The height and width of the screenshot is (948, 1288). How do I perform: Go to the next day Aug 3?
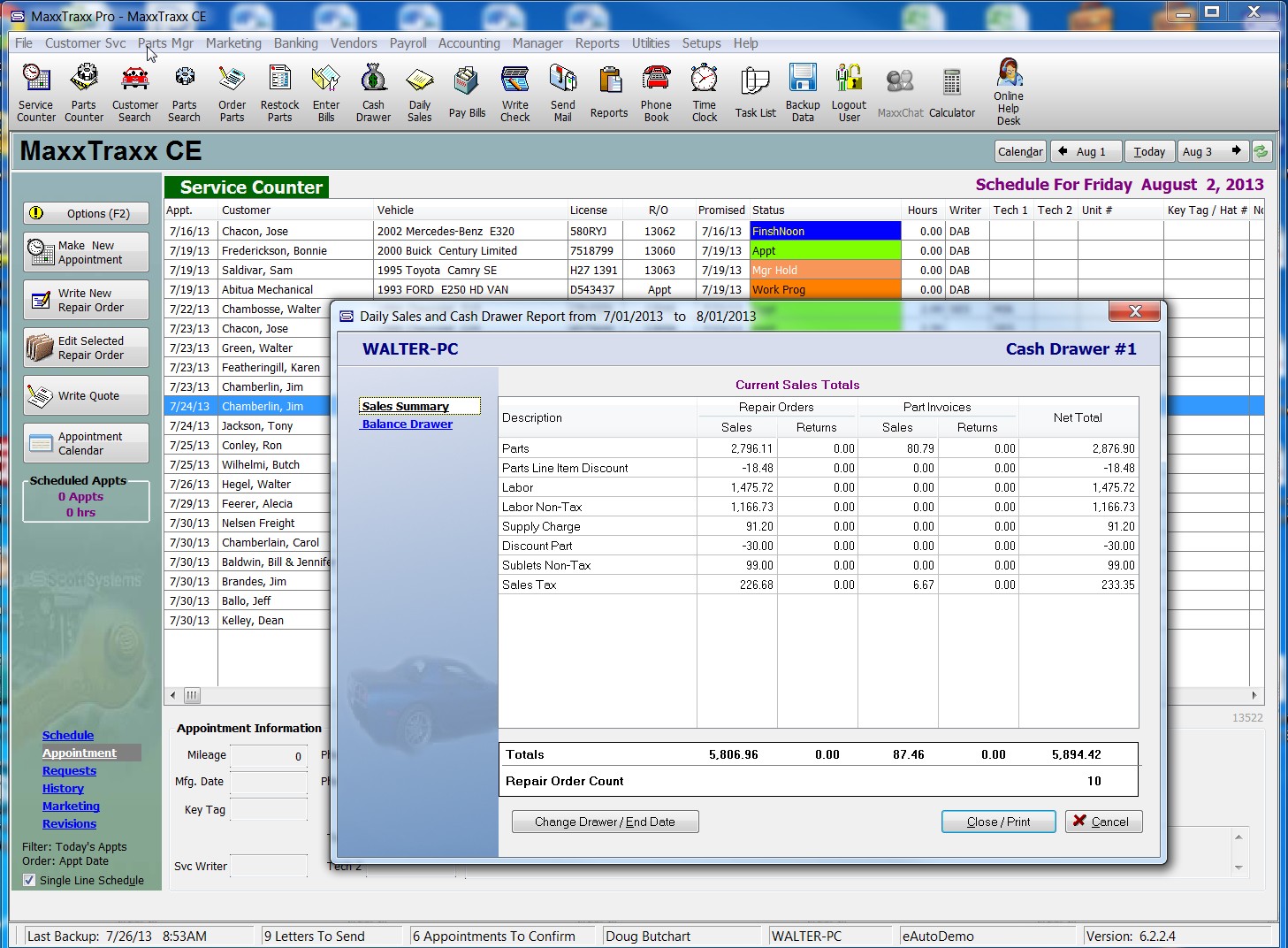coord(1215,151)
